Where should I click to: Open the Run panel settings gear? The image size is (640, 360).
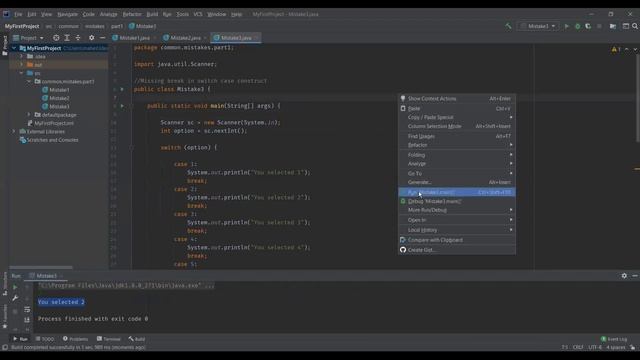pyautogui.click(x=624, y=276)
